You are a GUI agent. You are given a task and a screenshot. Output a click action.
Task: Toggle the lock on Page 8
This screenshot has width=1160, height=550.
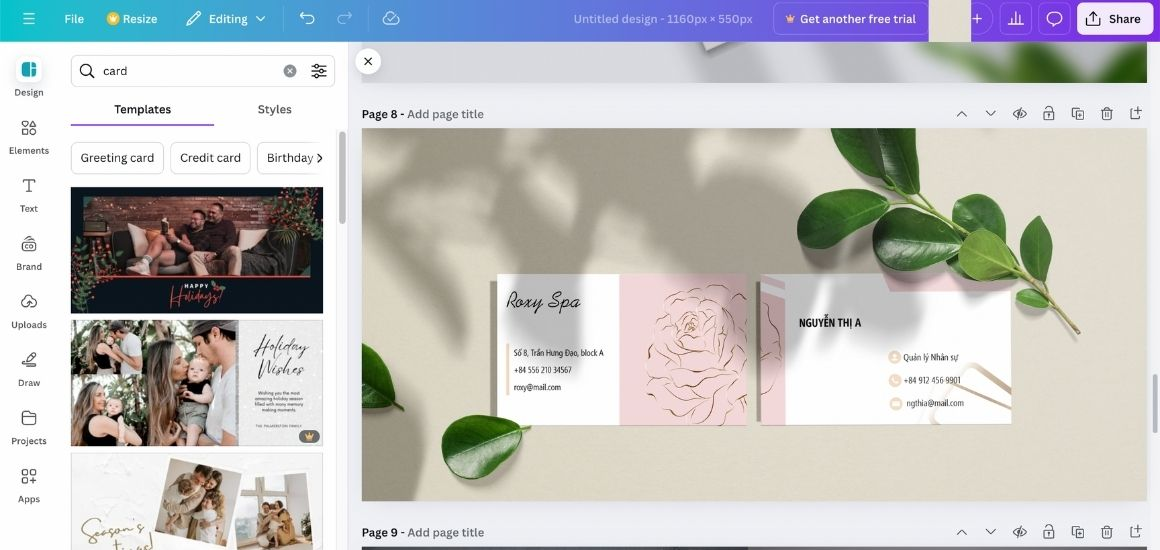click(x=1049, y=114)
